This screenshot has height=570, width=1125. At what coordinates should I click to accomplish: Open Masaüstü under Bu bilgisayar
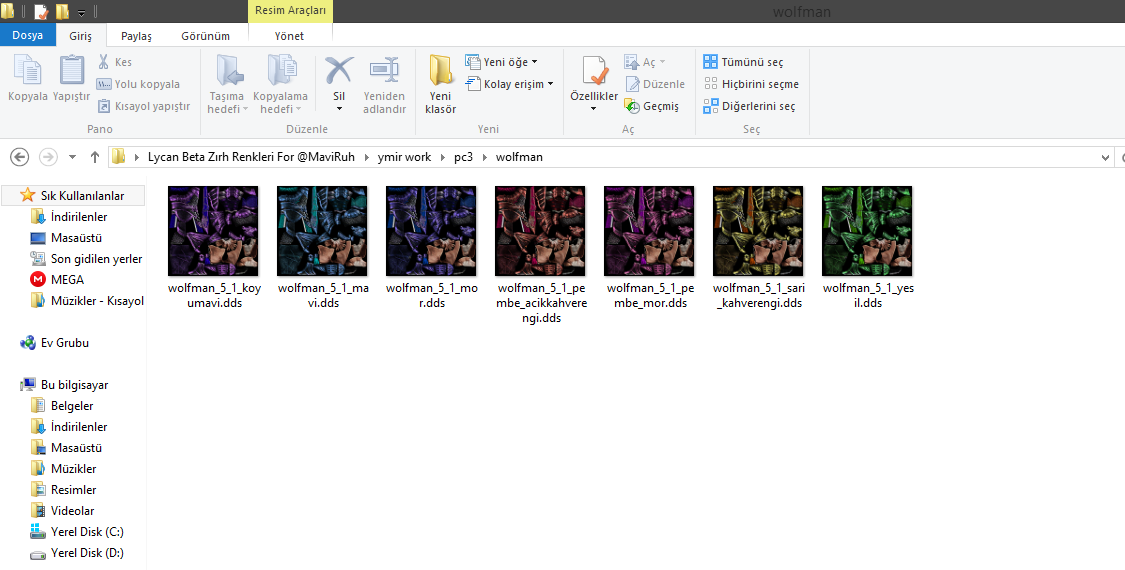(76, 447)
